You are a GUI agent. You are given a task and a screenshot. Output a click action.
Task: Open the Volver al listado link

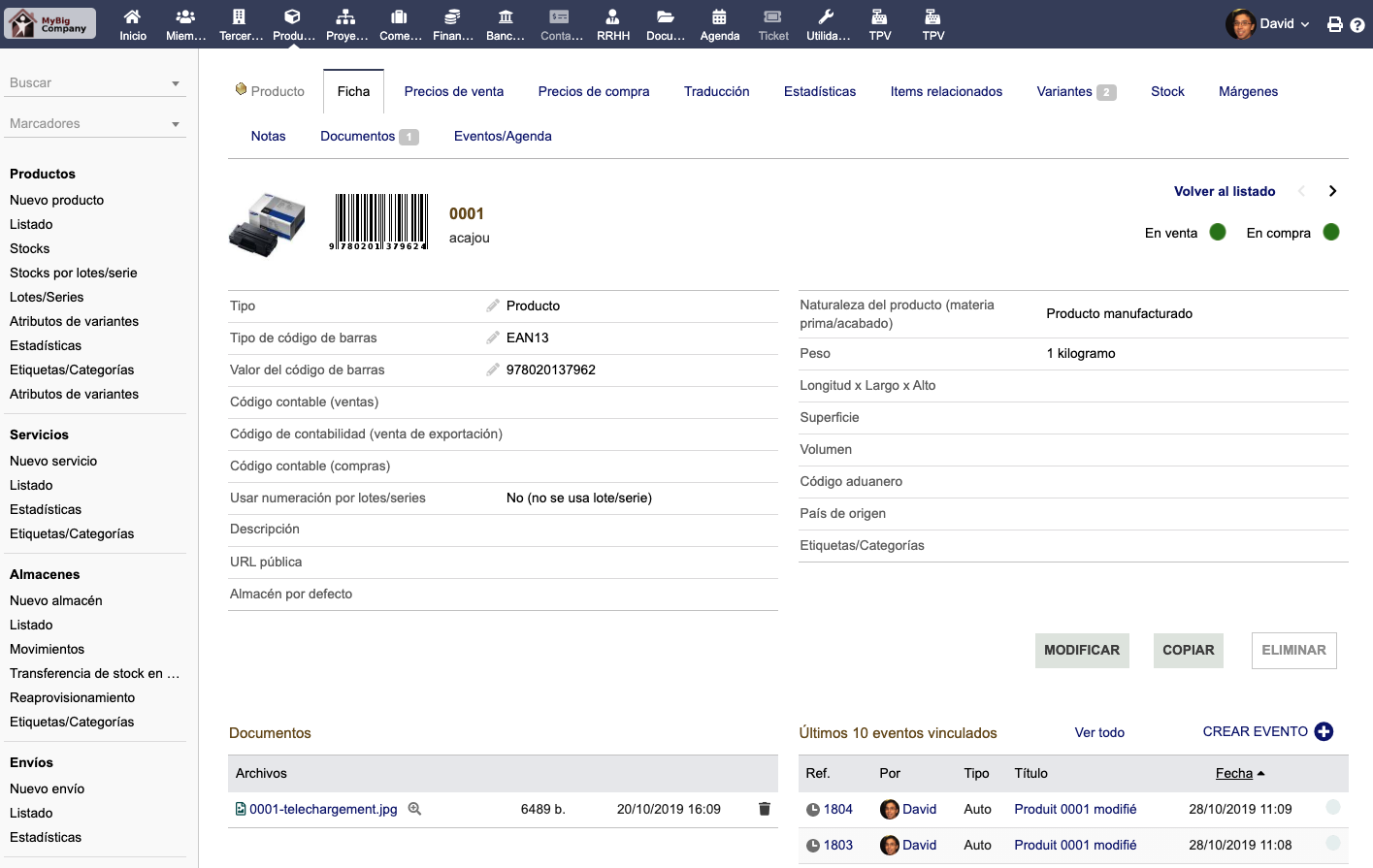pos(1225,191)
